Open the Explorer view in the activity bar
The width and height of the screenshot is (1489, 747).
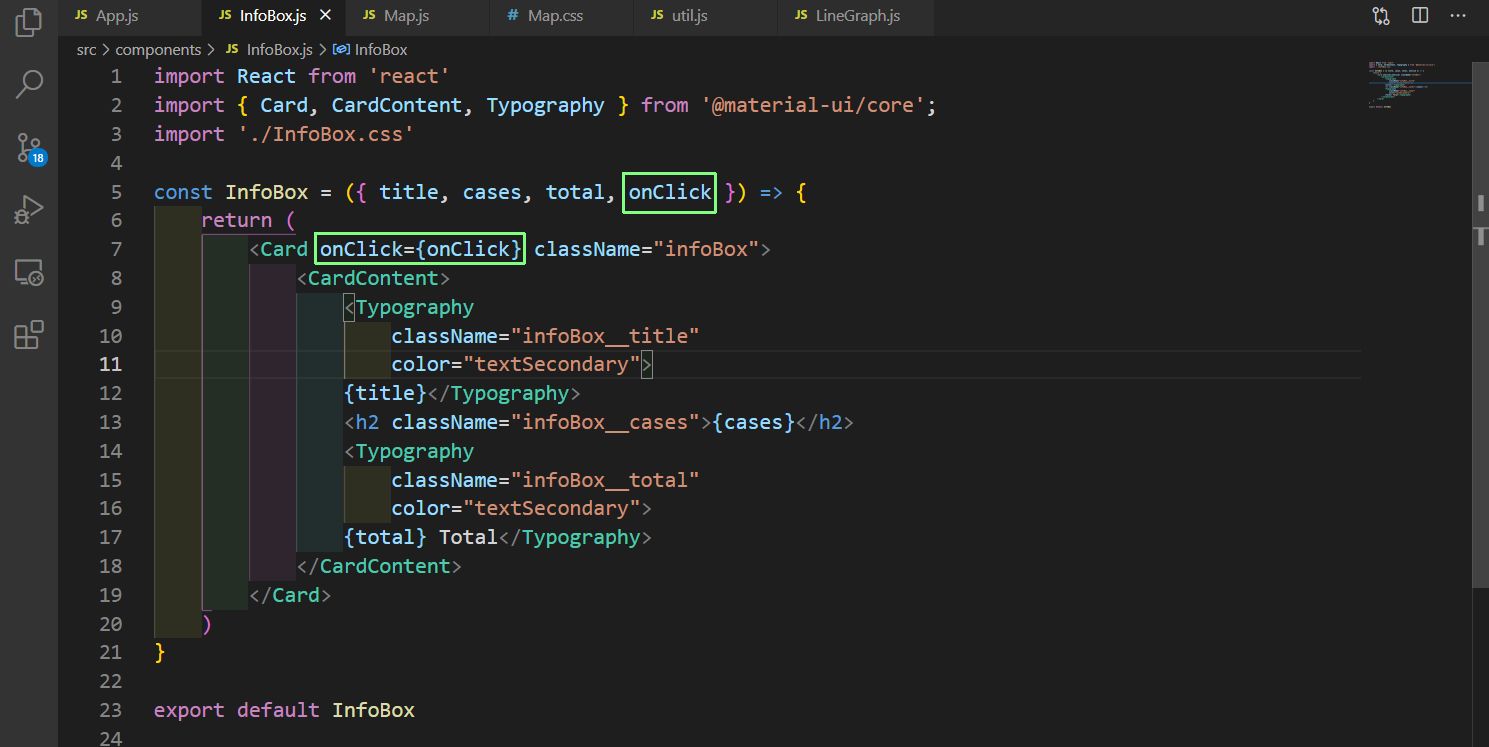click(29, 22)
